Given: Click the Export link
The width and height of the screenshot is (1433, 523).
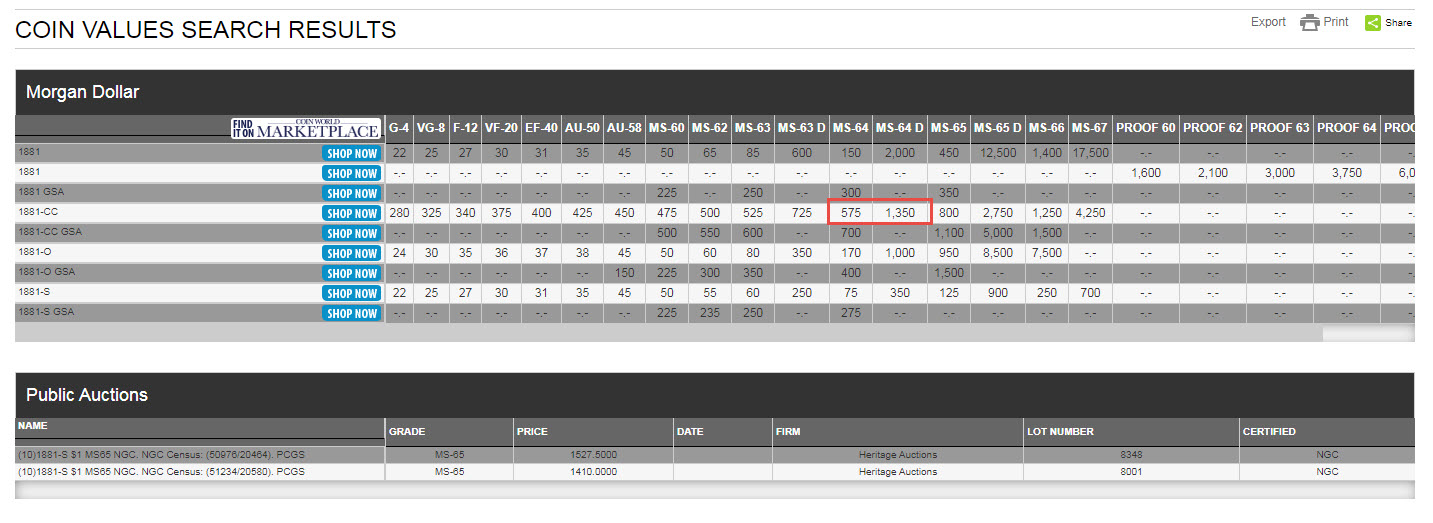Looking at the screenshot, I should [x=1267, y=22].
